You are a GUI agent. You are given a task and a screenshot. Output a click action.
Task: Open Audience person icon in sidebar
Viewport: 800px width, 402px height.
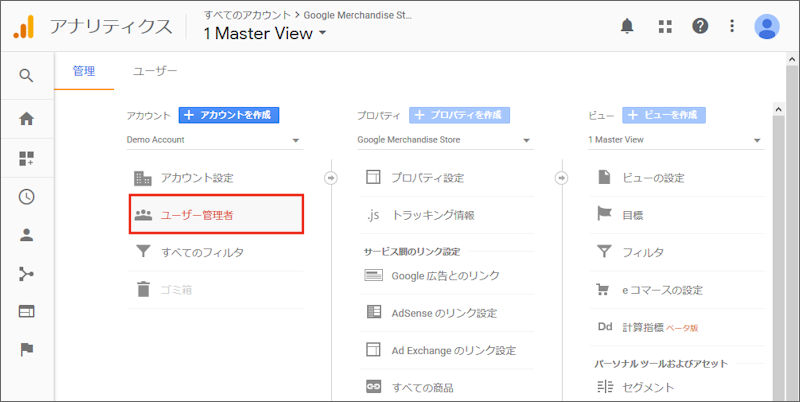tap(27, 235)
